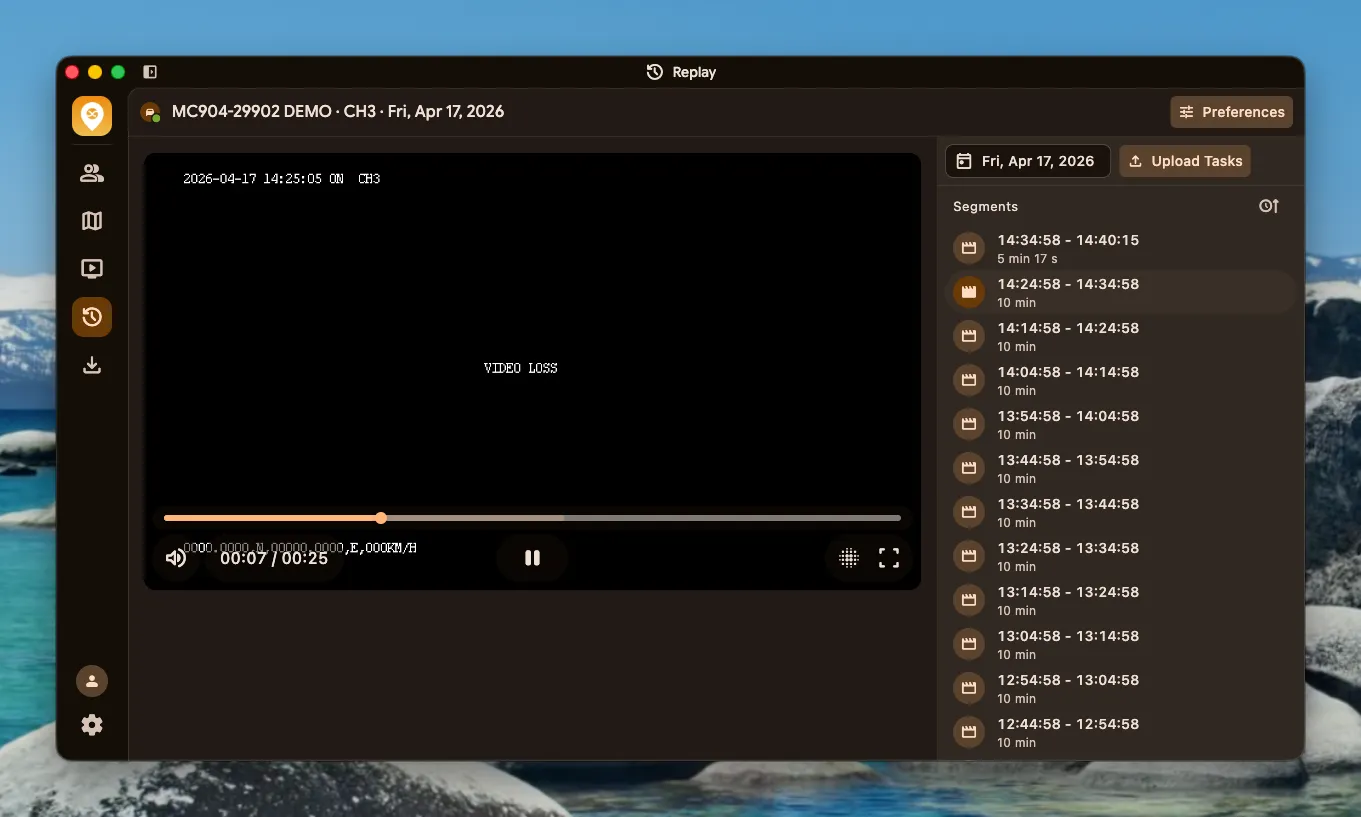Click the Replay window title text

pos(694,72)
